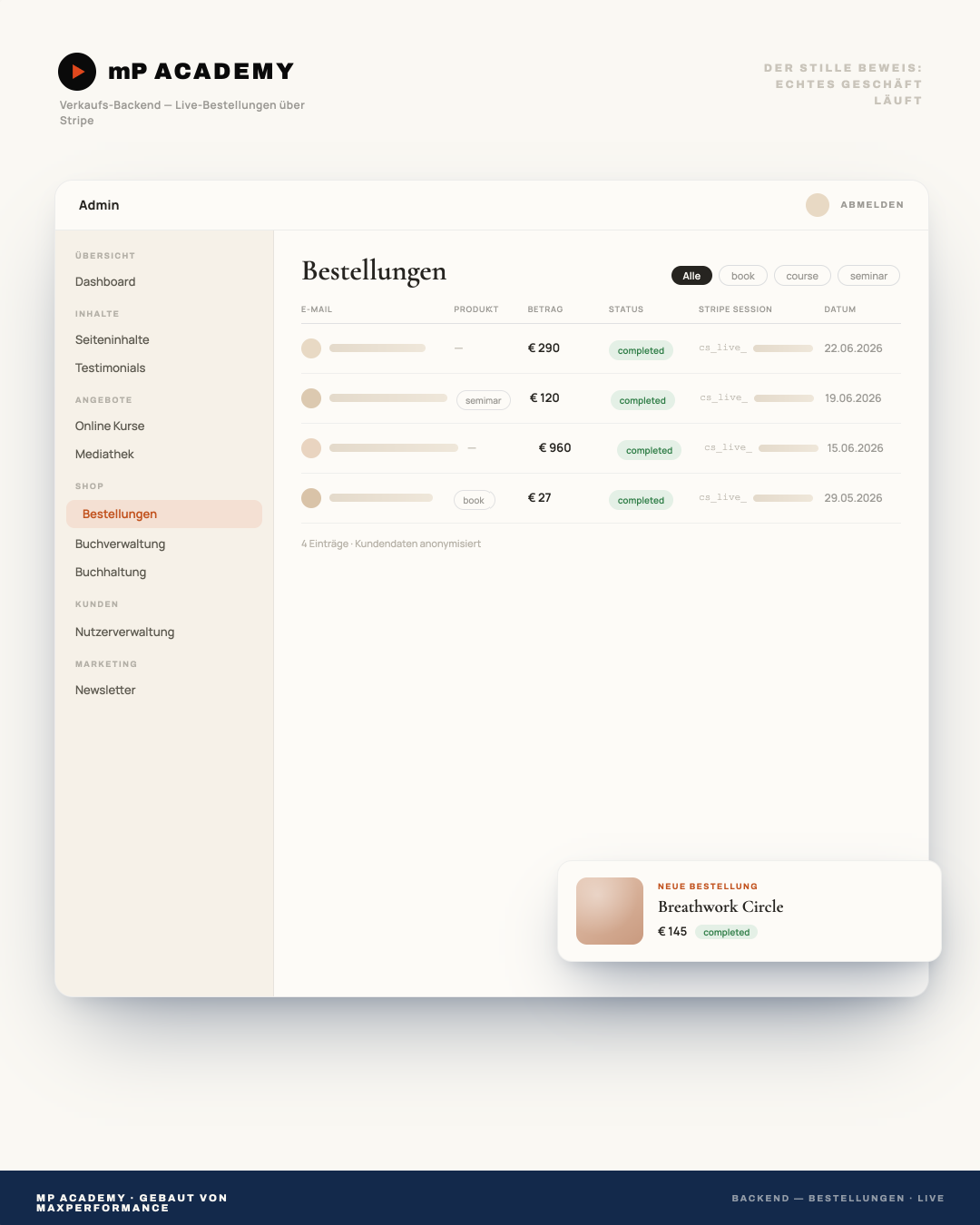Click the mP Academy play logo icon
The width and height of the screenshot is (980, 1225).
[x=77, y=72]
